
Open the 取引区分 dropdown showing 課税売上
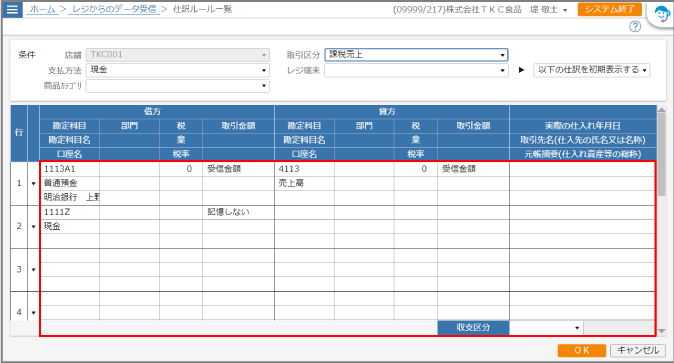coord(416,55)
